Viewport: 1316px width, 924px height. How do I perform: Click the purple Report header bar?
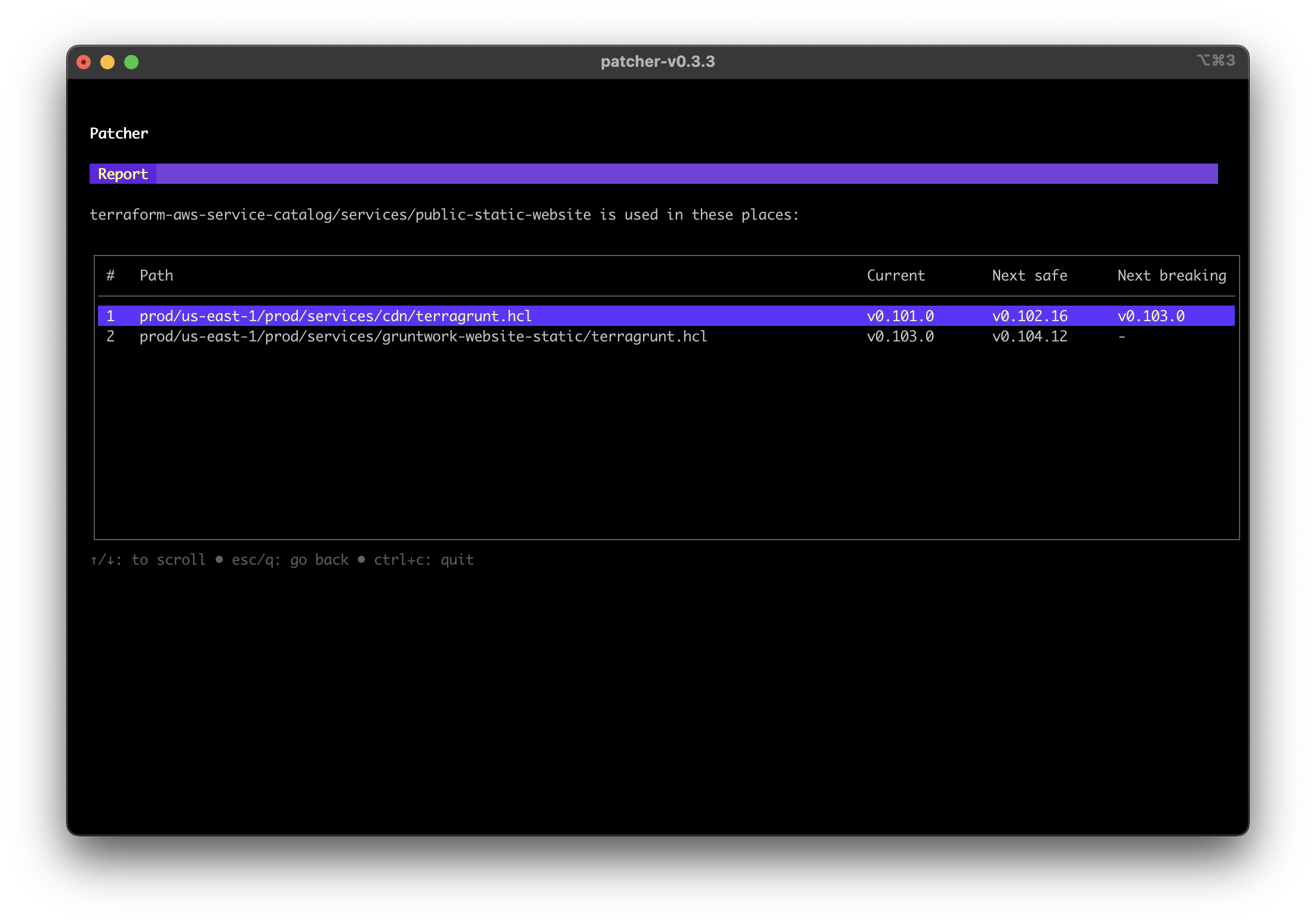(x=657, y=174)
